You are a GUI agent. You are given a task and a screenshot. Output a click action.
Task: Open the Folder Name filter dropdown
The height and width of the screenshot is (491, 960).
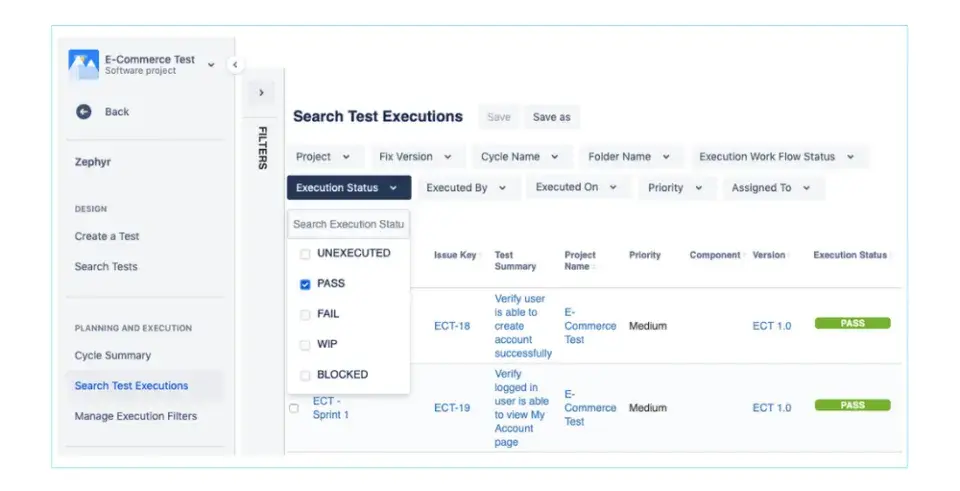click(x=629, y=157)
